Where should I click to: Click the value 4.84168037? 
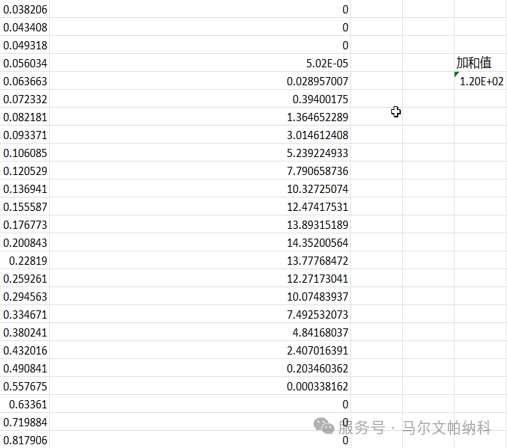point(320,333)
